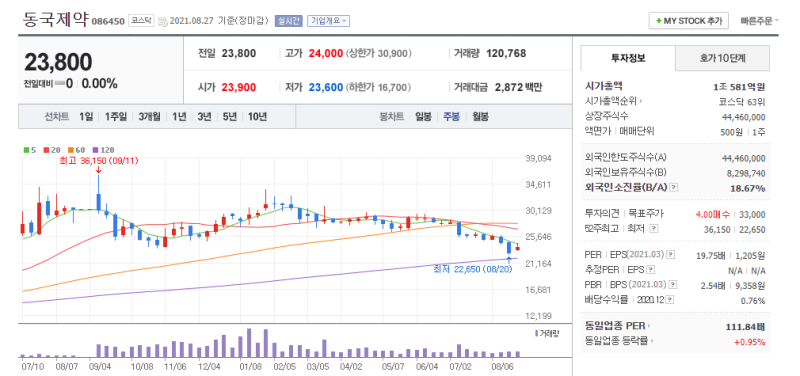Image resolution: width=800 pixels, height=376 pixels.
Task: Click the 코스닥 market badge
Action: [x=141, y=21]
